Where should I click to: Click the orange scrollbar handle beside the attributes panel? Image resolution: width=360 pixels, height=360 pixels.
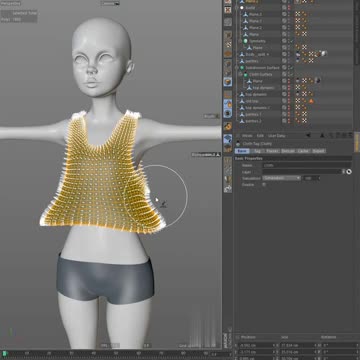pyautogui.click(x=357, y=142)
